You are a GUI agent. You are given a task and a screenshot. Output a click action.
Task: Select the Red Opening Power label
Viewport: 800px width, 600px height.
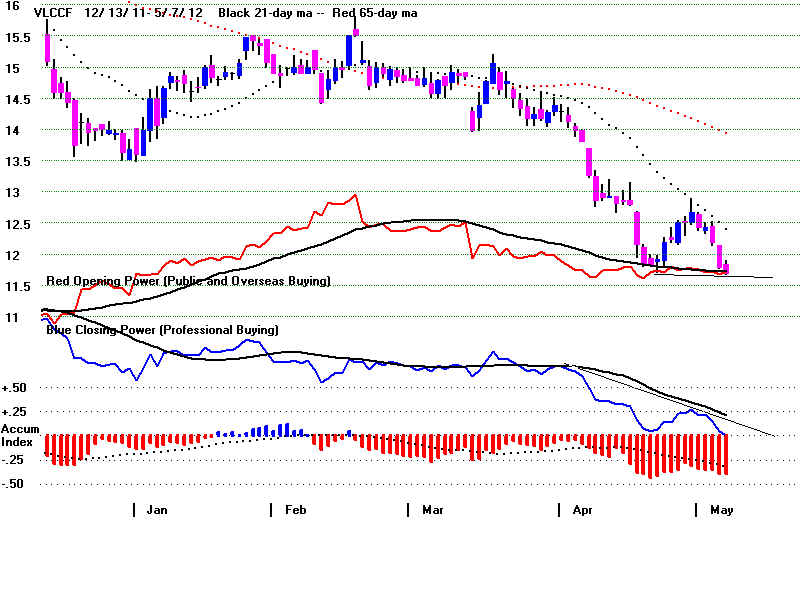click(189, 282)
